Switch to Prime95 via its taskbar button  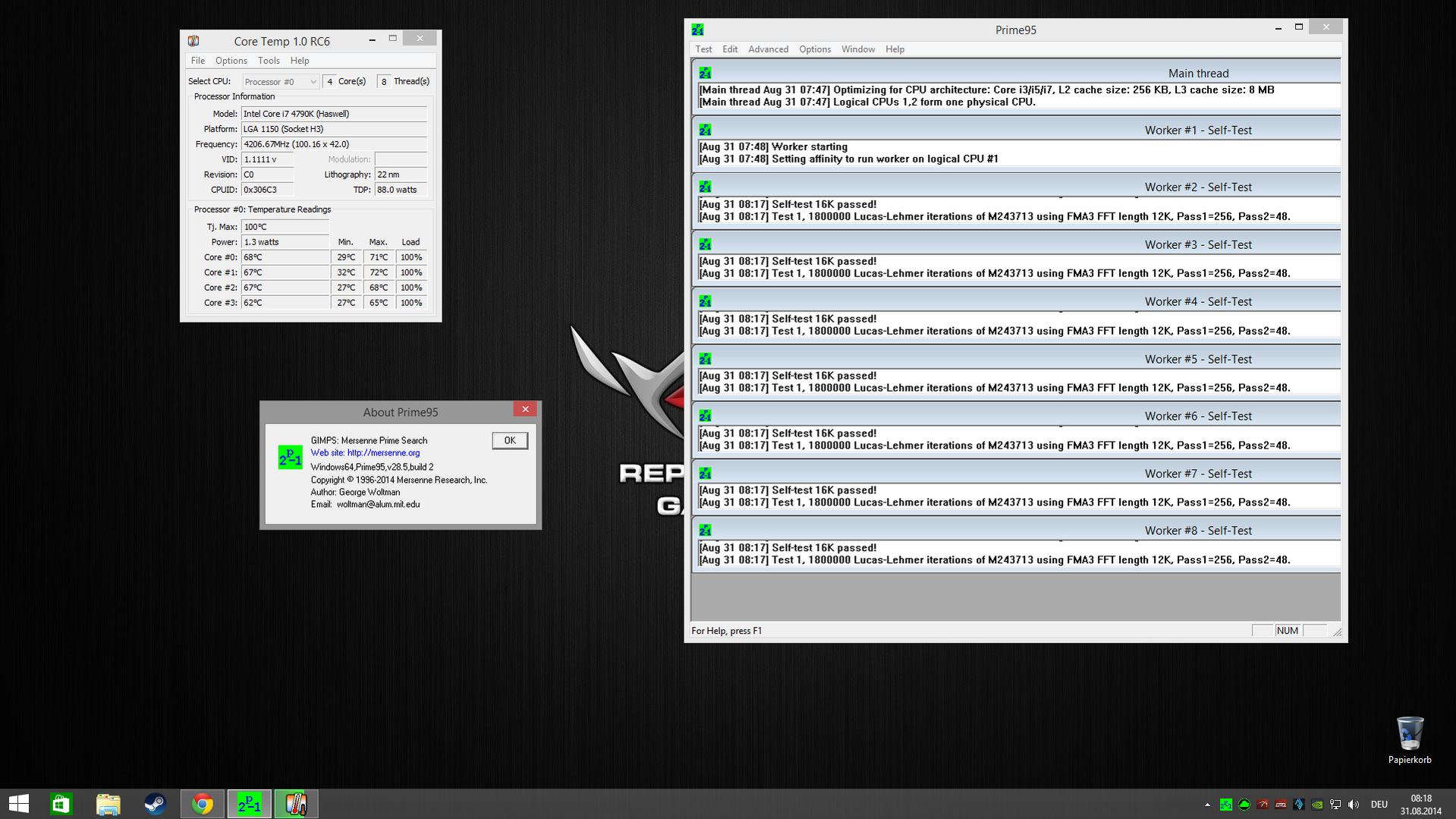pos(249,804)
